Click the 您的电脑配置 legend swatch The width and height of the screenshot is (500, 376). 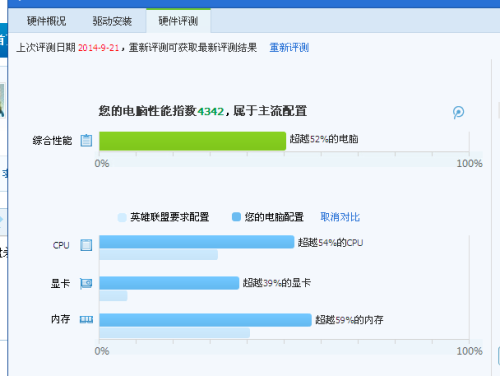click(236, 217)
